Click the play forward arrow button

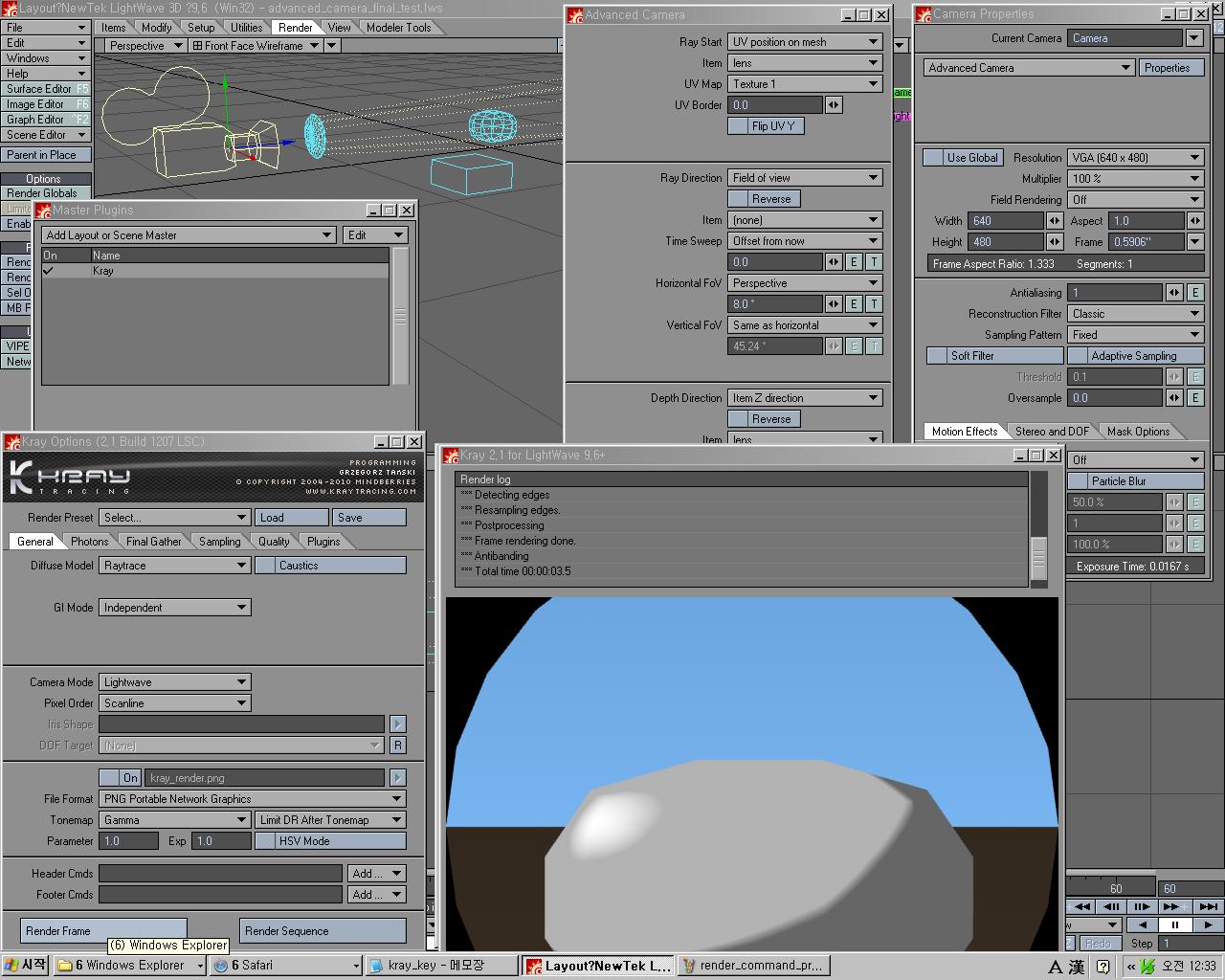click(x=1208, y=924)
